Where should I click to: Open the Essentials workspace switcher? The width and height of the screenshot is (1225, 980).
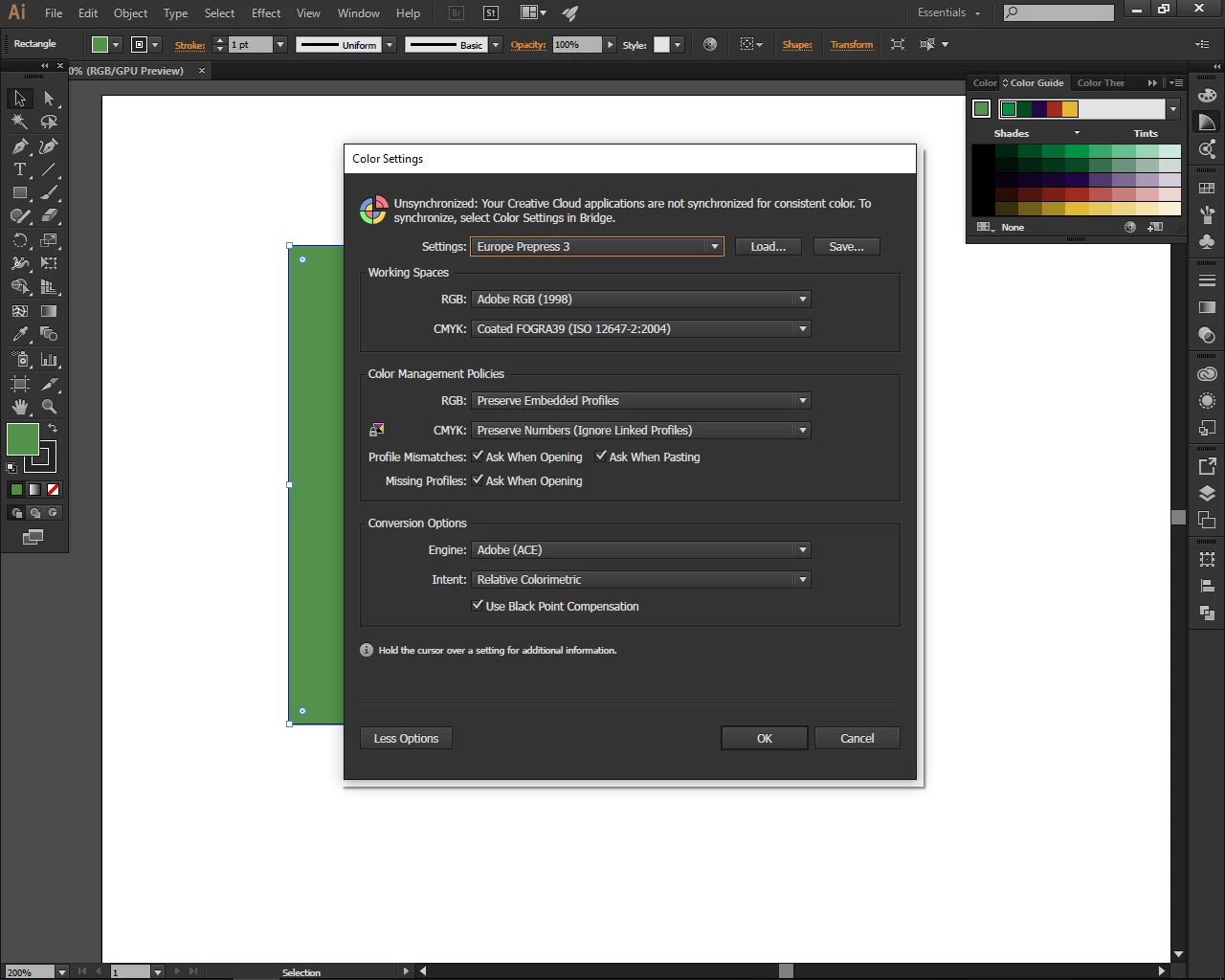coord(948,12)
